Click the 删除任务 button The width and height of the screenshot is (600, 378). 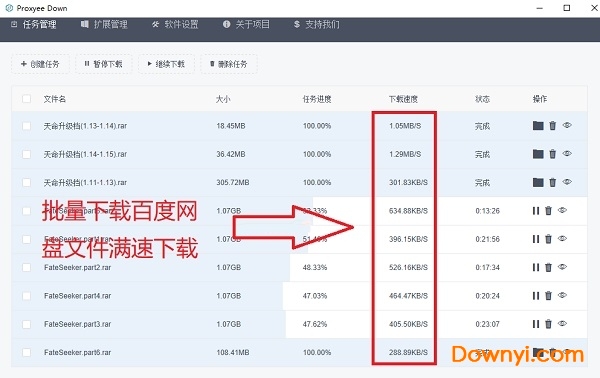pos(229,64)
